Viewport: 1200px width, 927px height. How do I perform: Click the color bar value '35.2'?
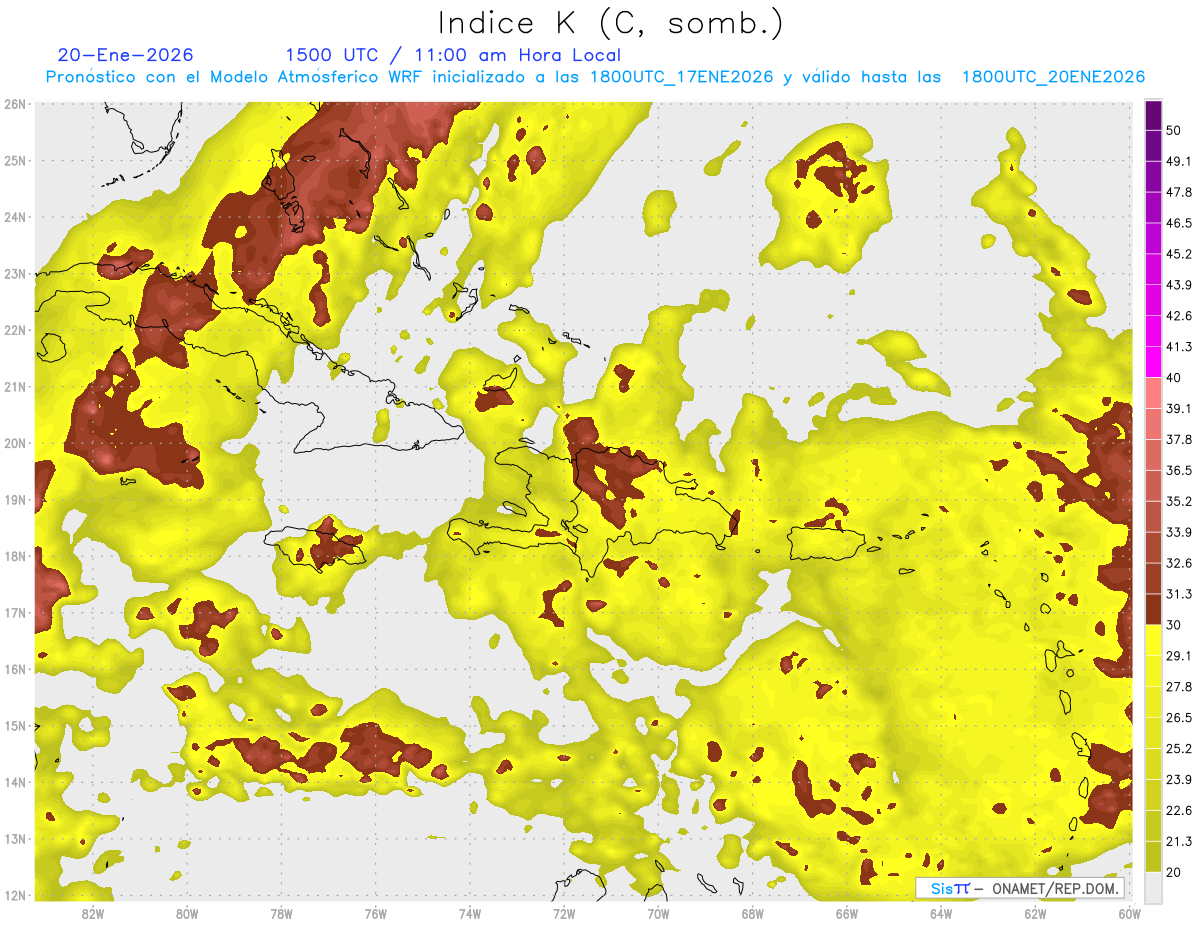[x=1179, y=501]
